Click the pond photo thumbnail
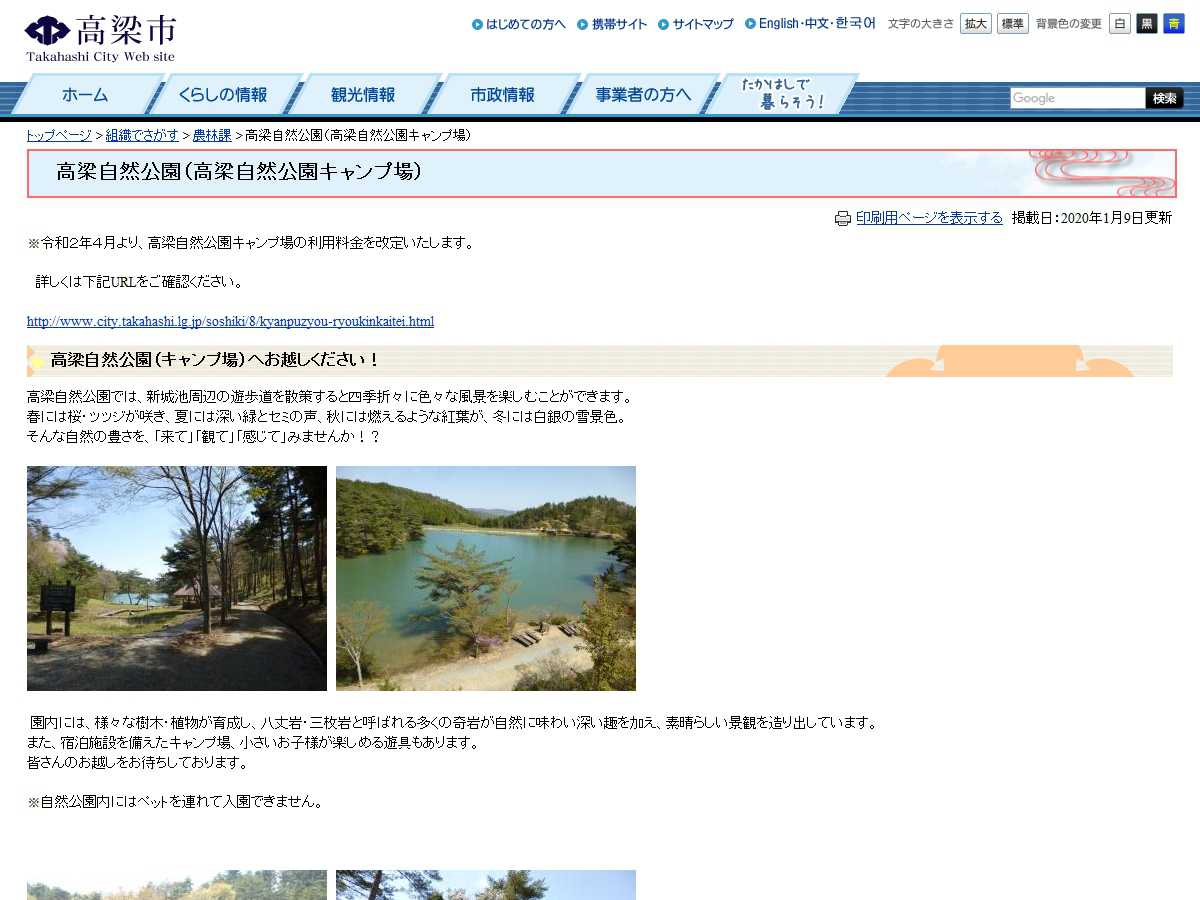Image resolution: width=1200 pixels, height=900 pixels. (x=486, y=578)
